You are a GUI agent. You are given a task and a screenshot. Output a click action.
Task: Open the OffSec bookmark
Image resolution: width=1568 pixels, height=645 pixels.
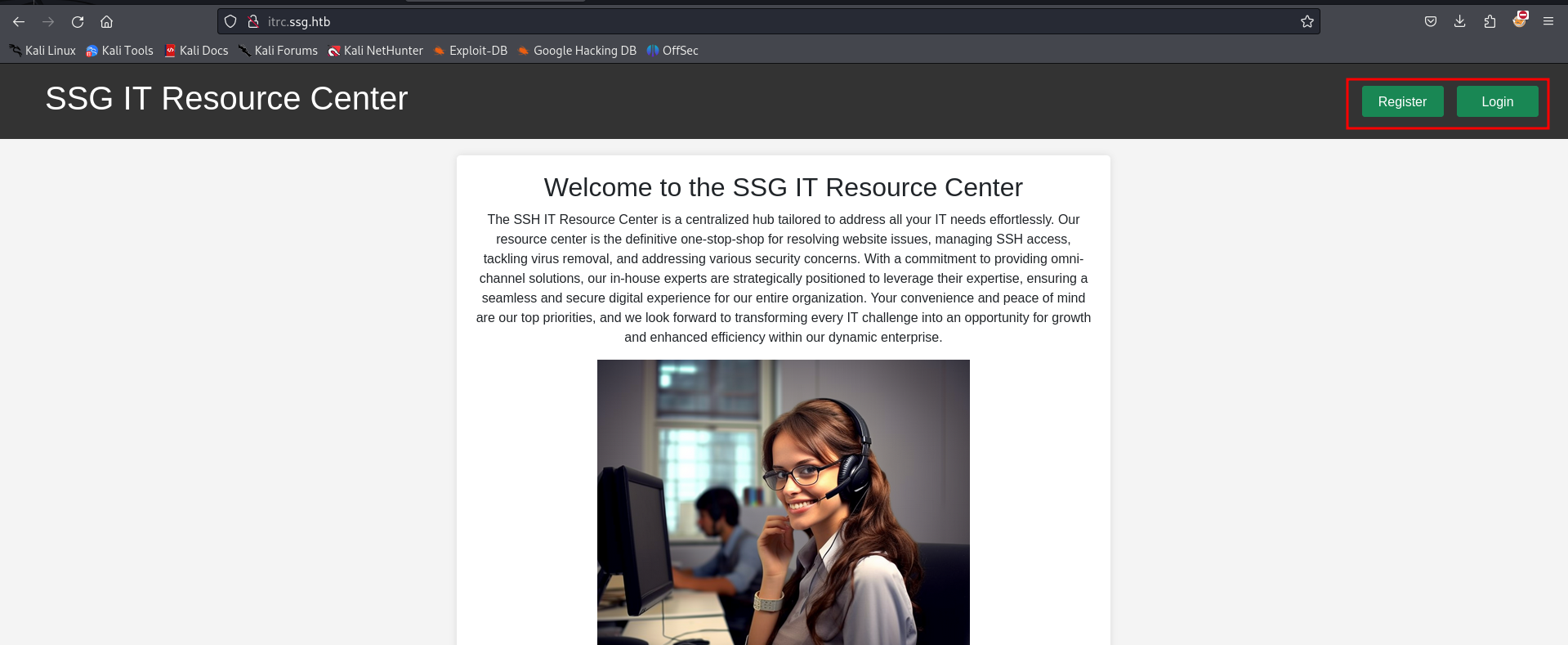(x=672, y=51)
